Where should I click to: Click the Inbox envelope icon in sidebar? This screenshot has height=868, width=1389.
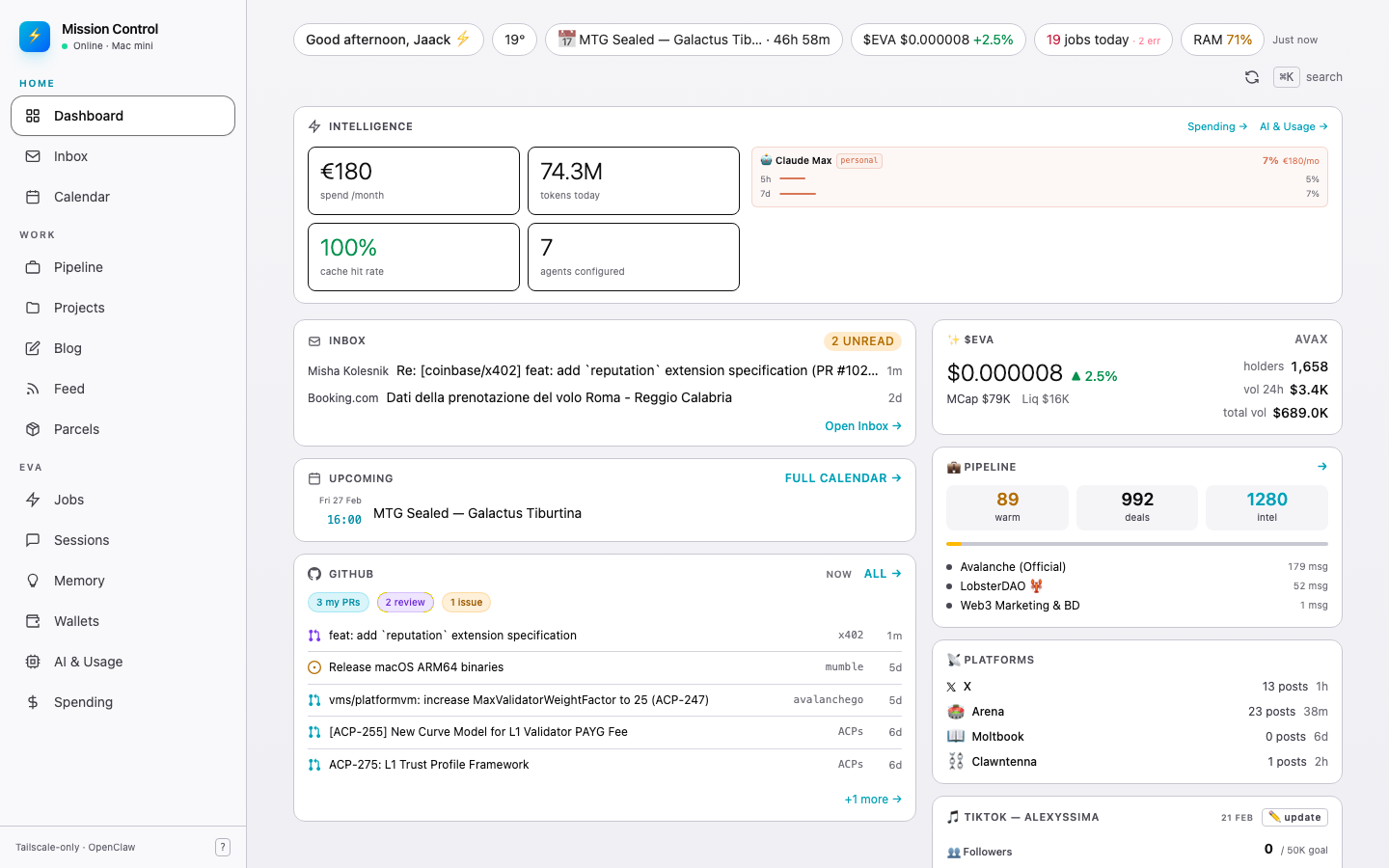click(x=33, y=156)
